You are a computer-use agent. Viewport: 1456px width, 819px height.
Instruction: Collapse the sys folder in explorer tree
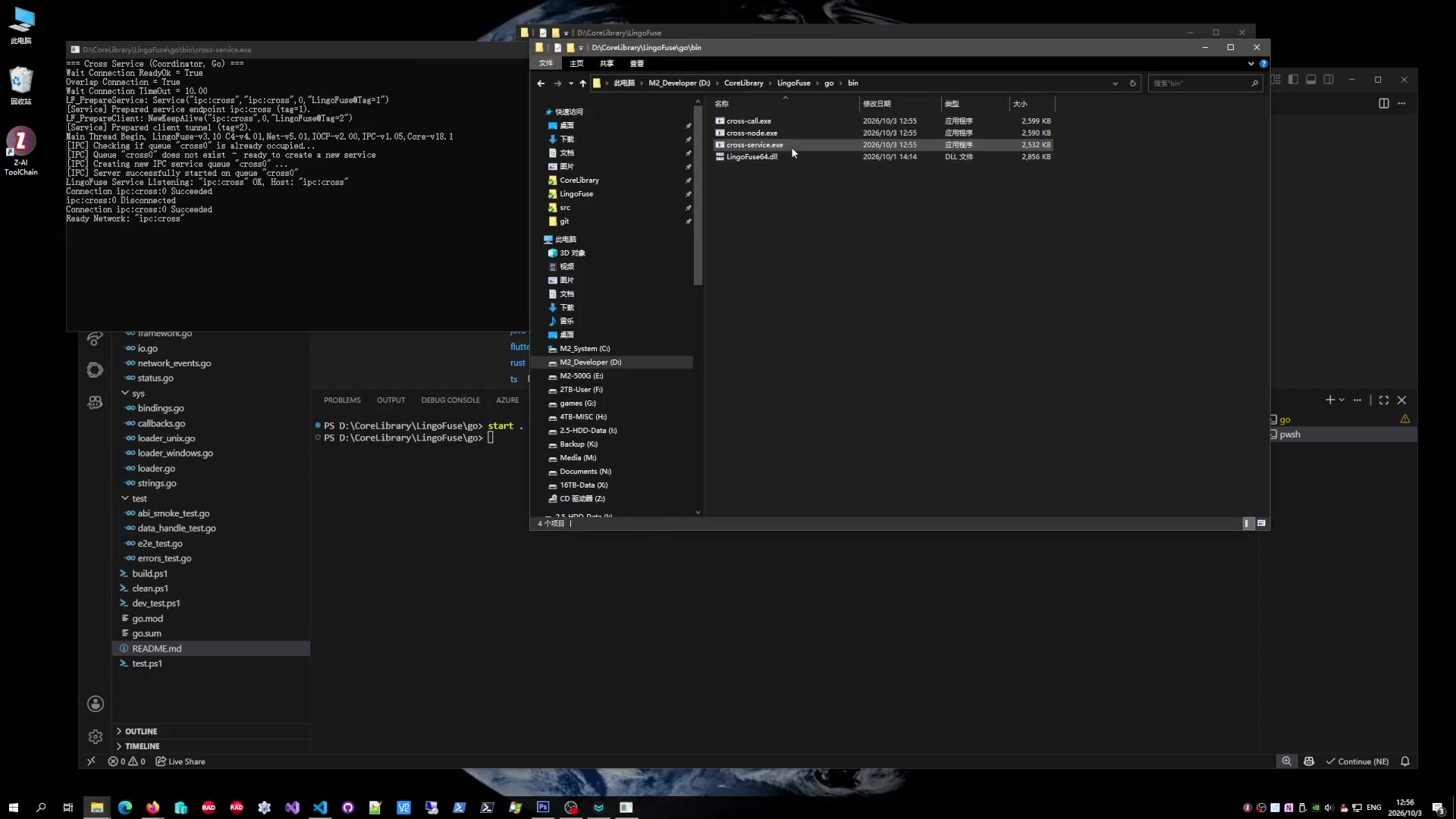[x=125, y=393]
